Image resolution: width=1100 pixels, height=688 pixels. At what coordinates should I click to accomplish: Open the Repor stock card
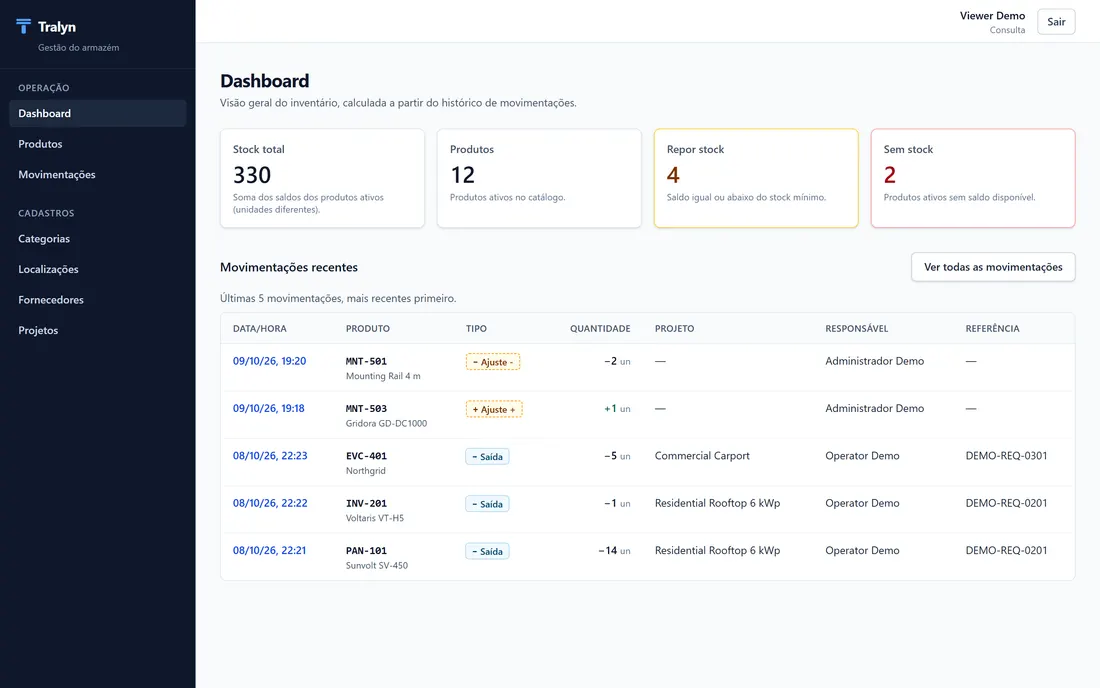pos(756,178)
